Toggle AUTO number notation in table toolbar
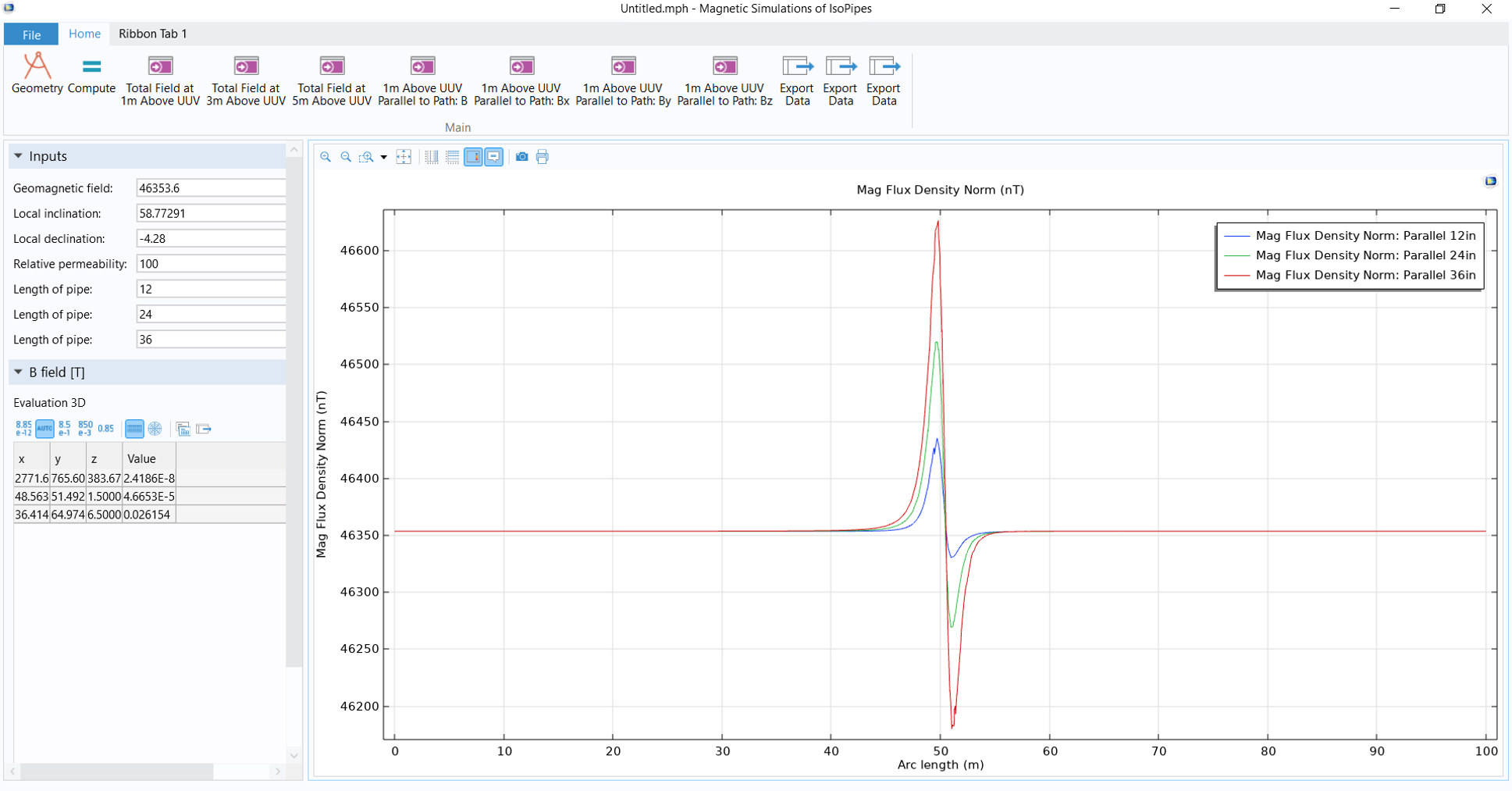The height and width of the screenshot is (791, 1512). [44, 429]
